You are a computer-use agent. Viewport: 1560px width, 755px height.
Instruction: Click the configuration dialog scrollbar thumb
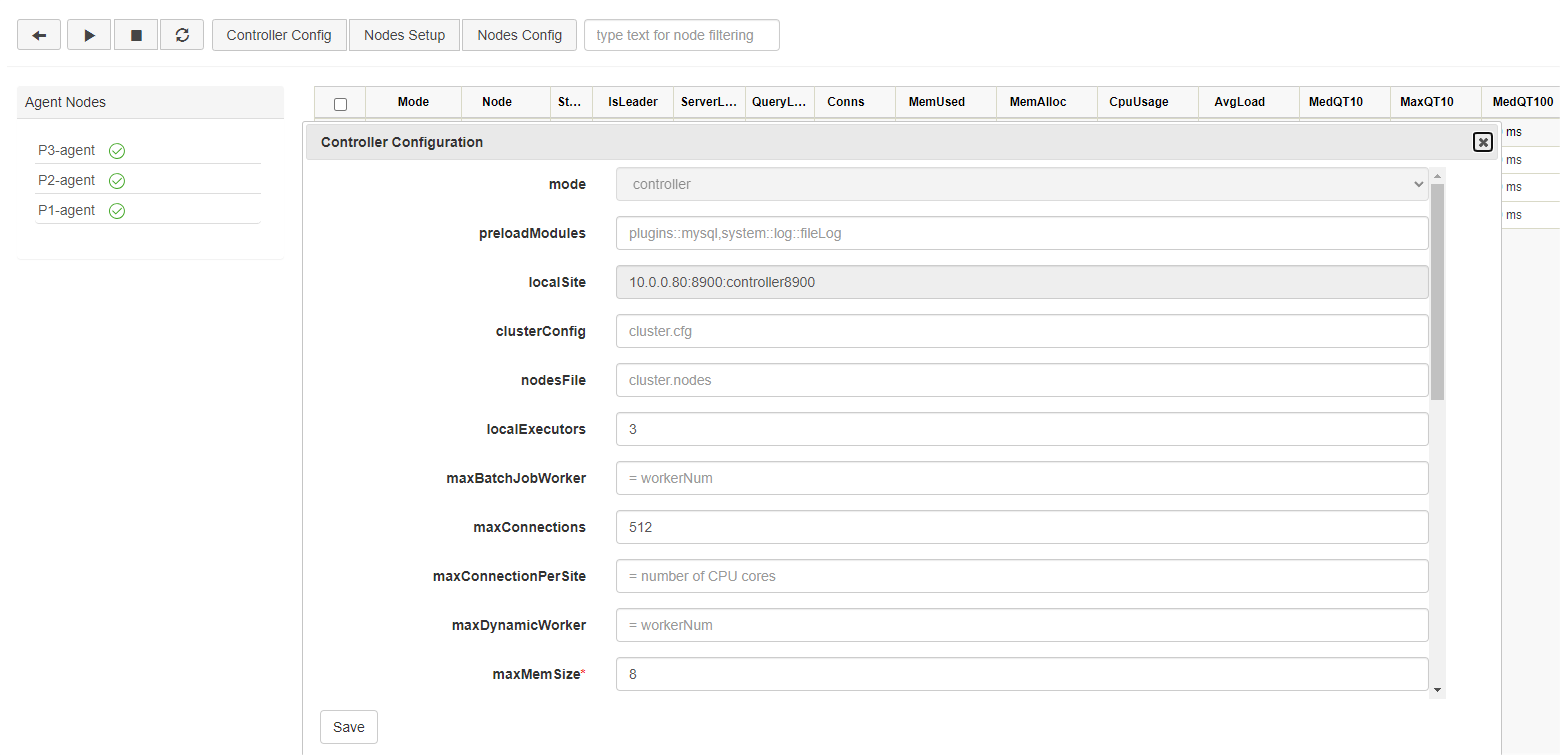click(1437, 290)
